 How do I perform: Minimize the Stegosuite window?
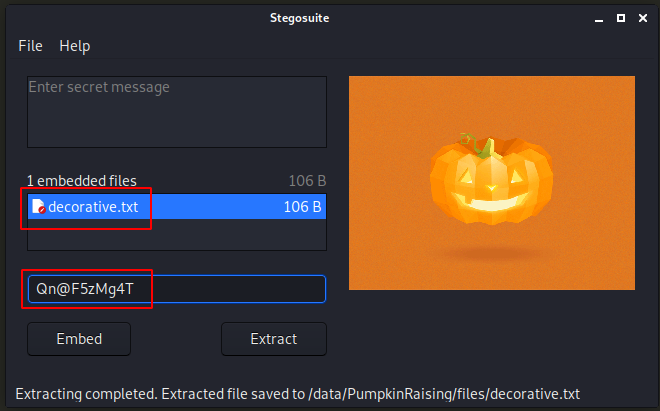point(597,17)
